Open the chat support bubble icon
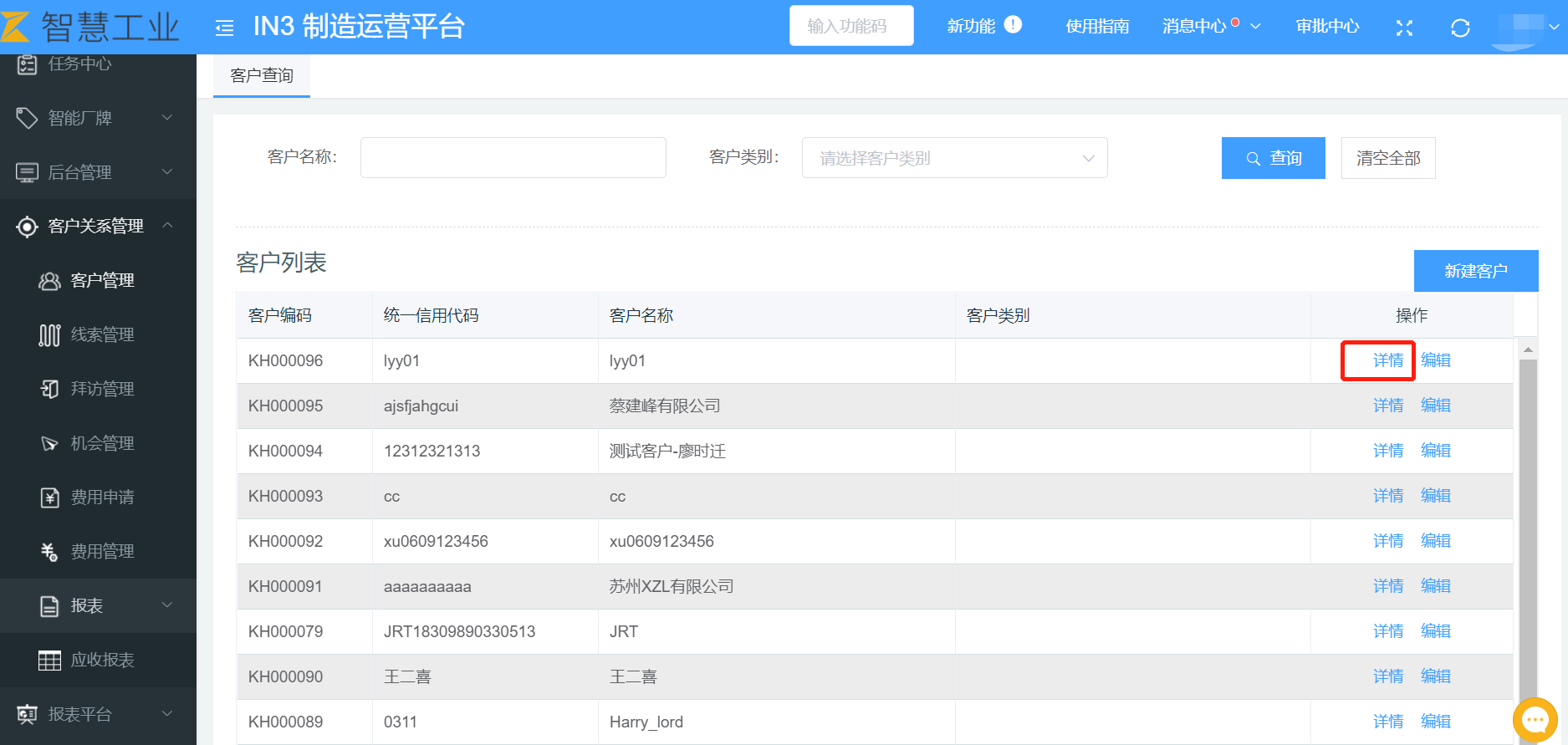 tap(1535, 719)
